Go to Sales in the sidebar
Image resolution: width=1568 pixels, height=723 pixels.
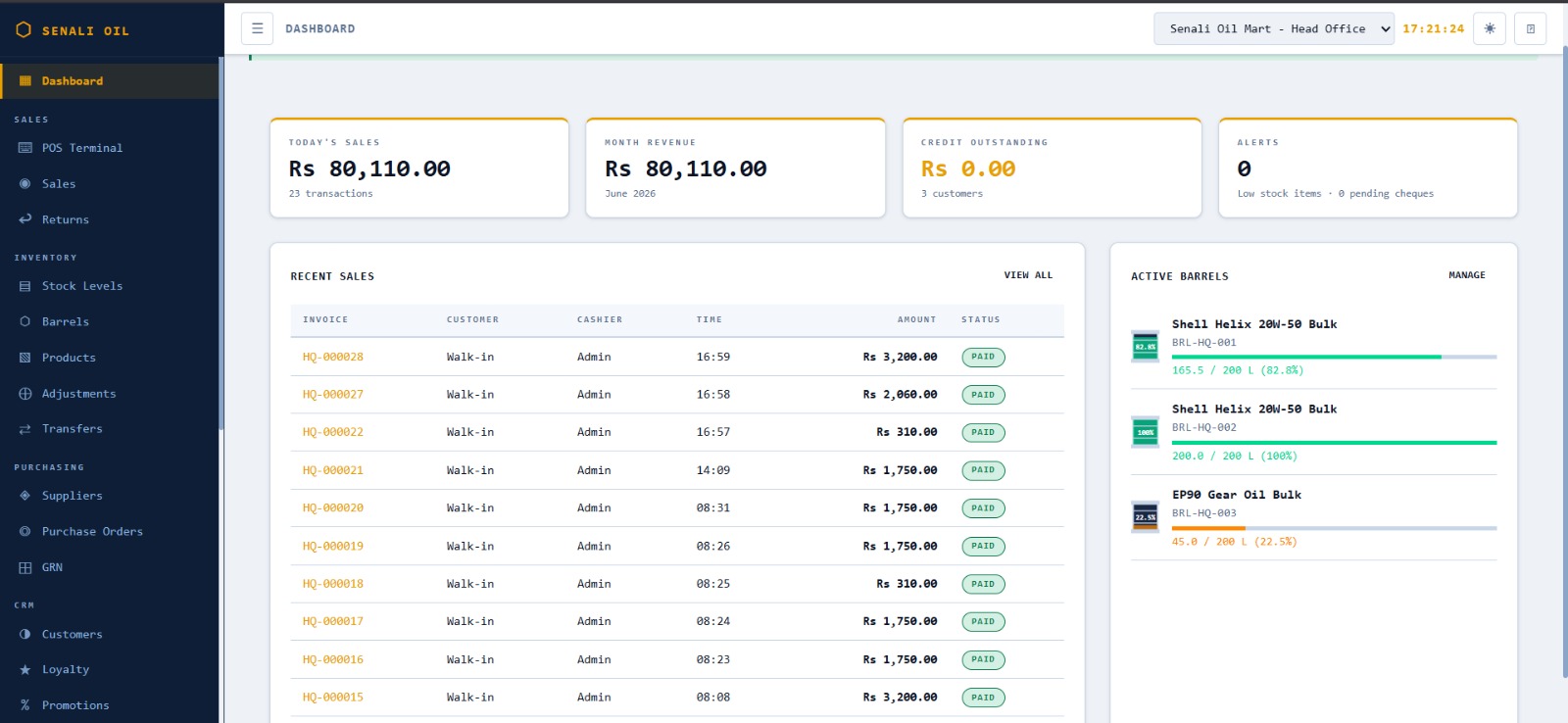109,184
